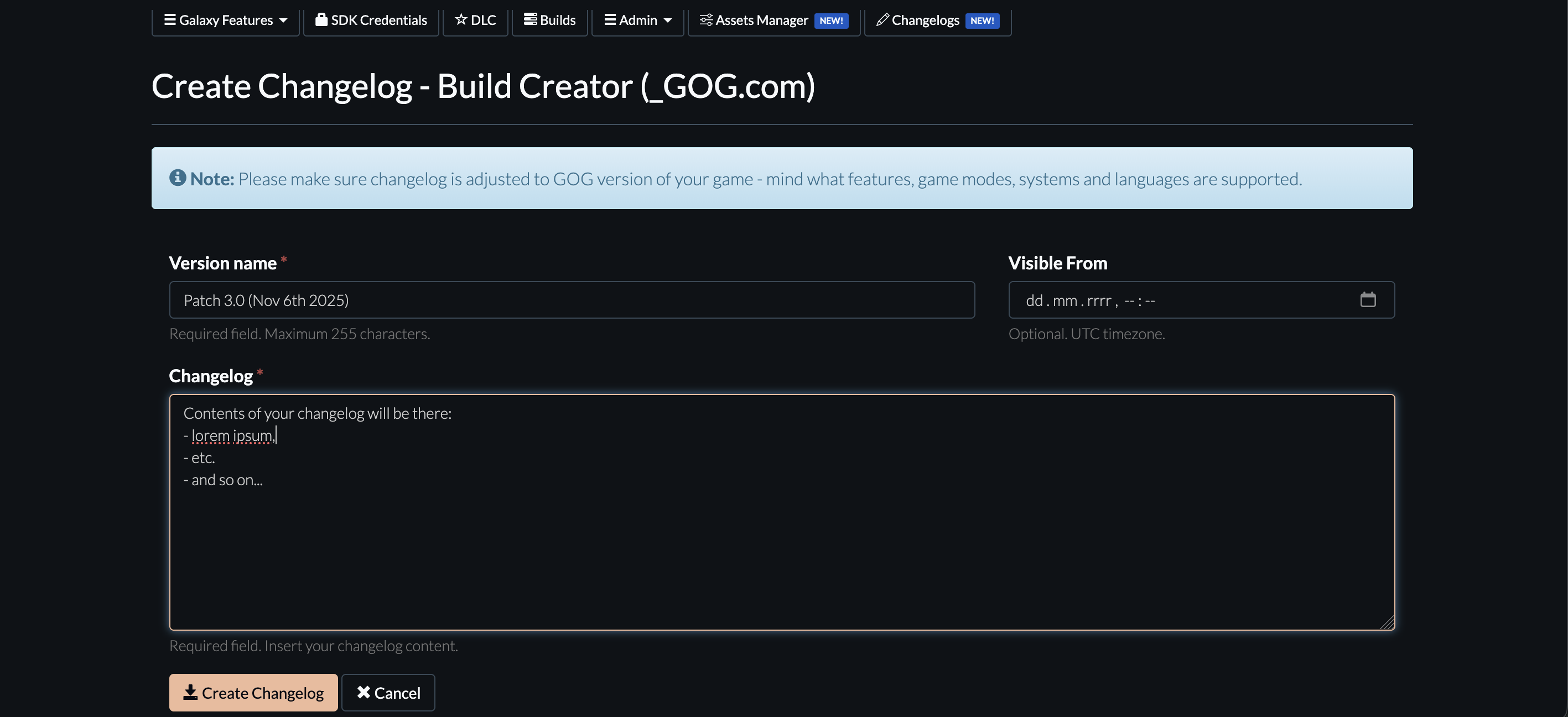
Task: Click the info icon in the note banner
Action: 176,178
